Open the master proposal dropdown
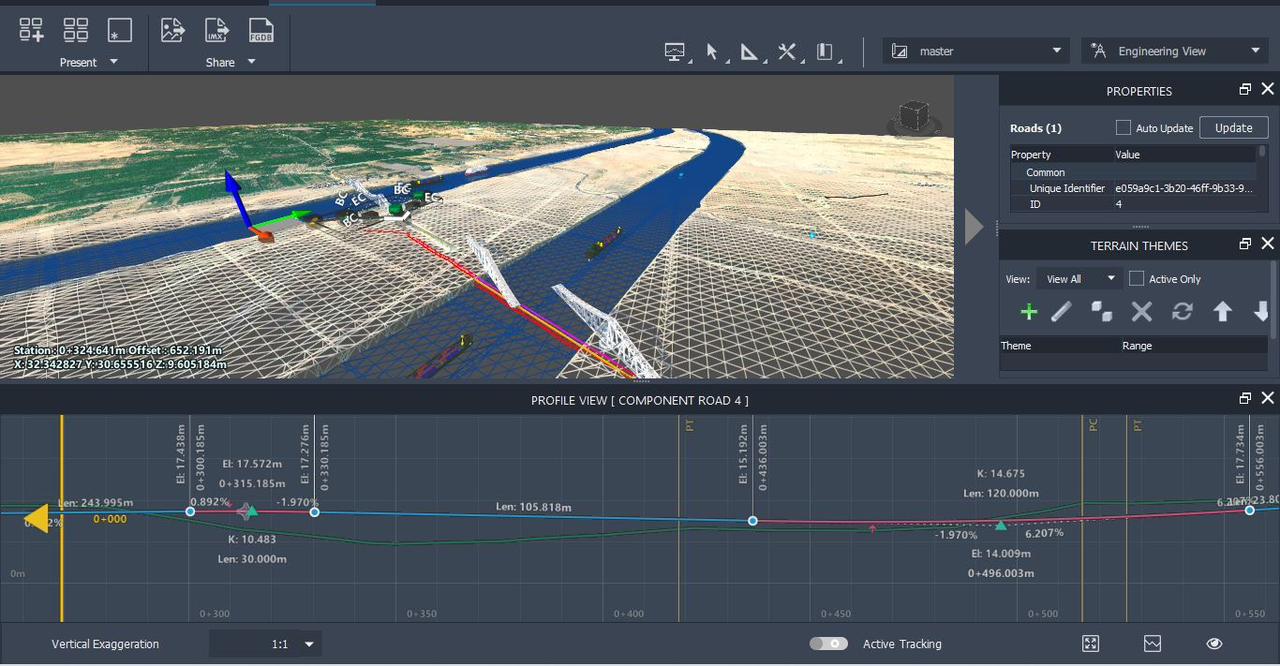The image size is (1280, 666). coord(976,51)
